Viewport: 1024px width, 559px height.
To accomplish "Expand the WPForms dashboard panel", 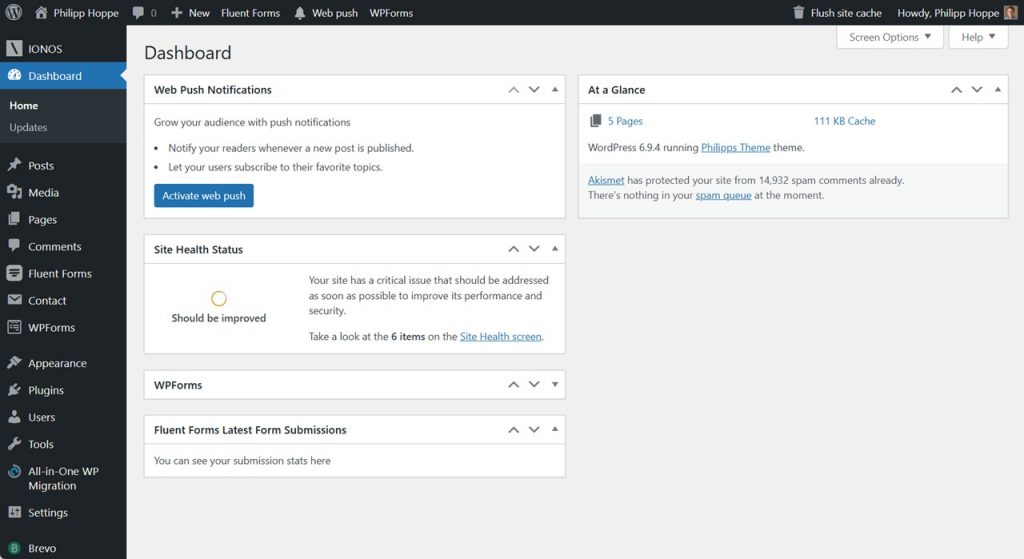I will click(x=554, y=385).
